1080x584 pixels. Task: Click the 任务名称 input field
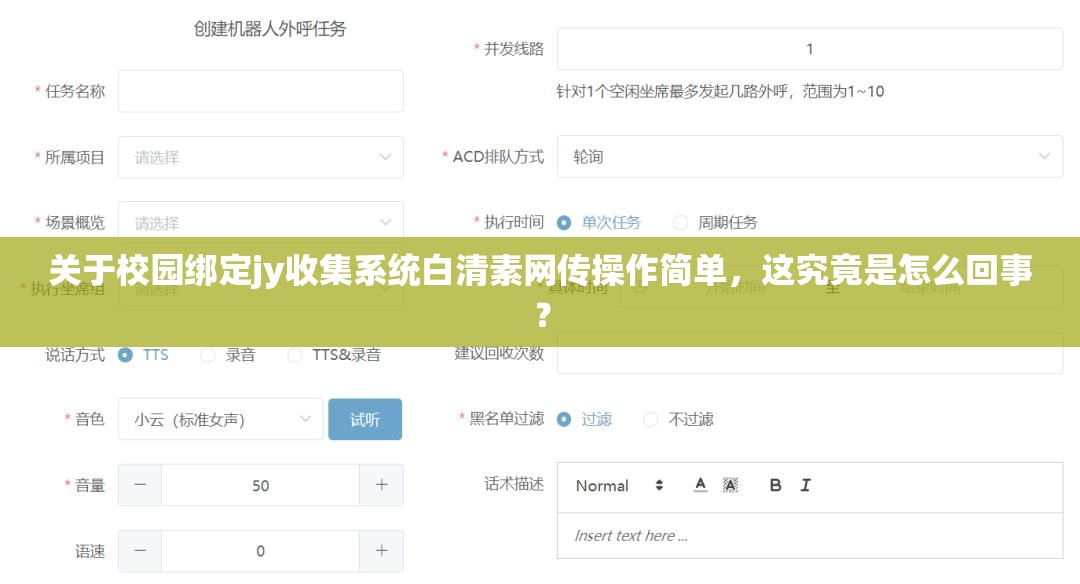click(260, 91)
